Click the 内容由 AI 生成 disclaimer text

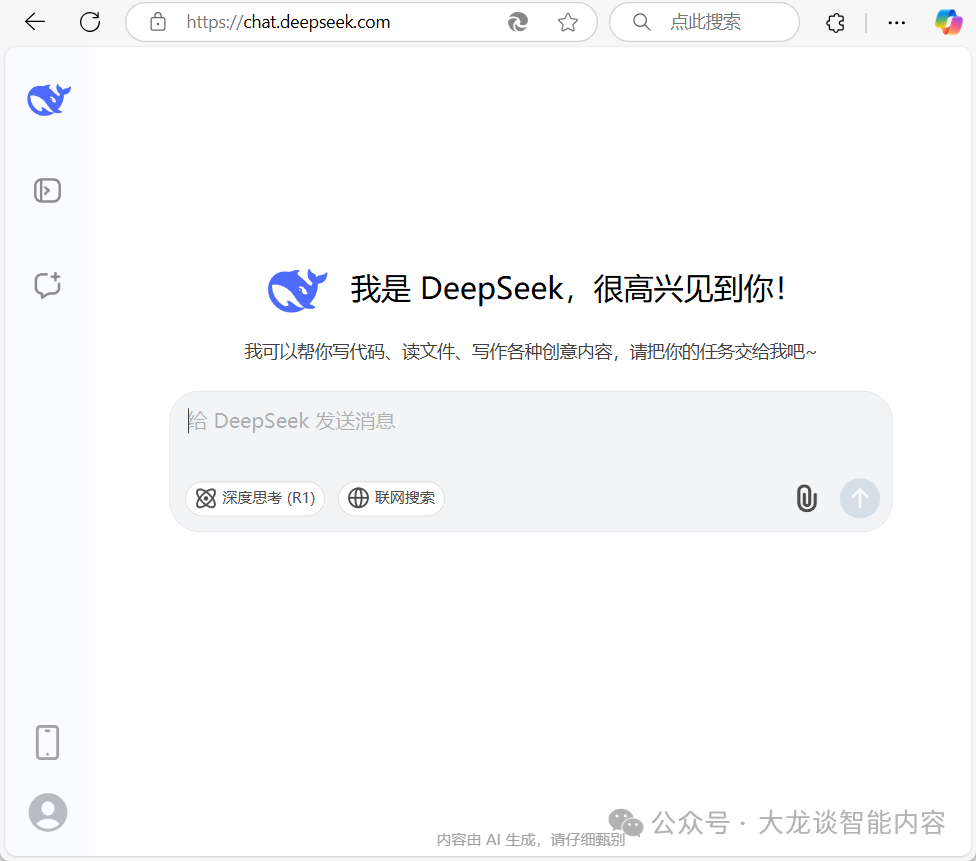pos(530,840)
